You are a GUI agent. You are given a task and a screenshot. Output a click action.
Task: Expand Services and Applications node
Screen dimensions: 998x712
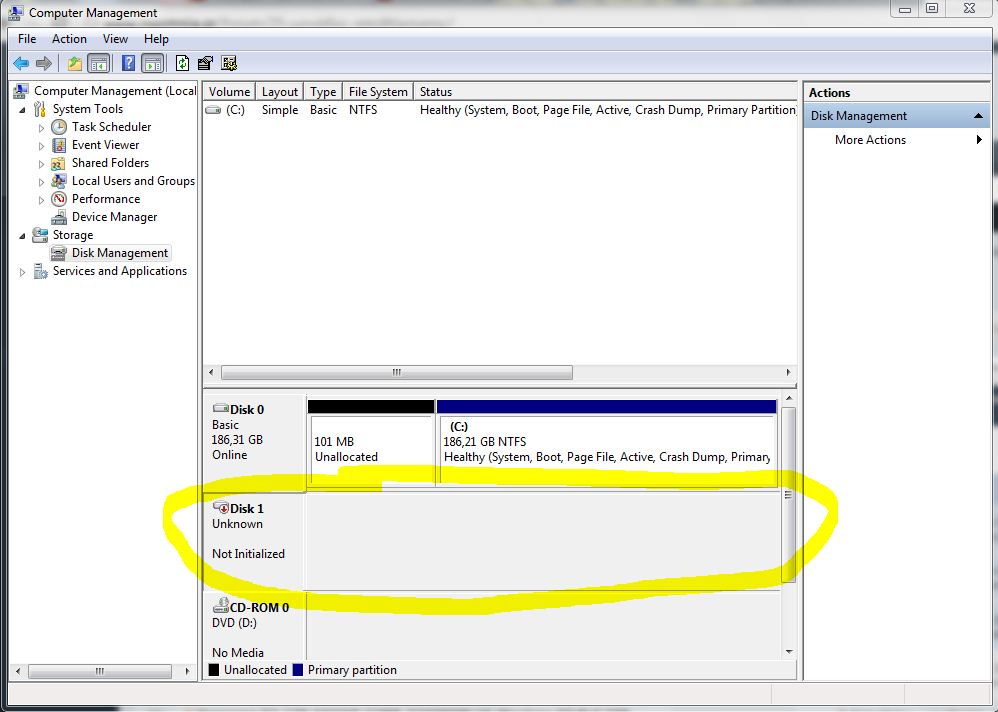(22, 272)
